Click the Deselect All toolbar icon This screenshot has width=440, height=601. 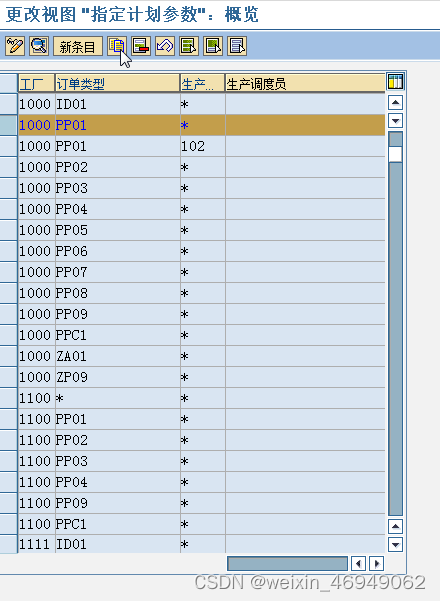tap(237, 46)
